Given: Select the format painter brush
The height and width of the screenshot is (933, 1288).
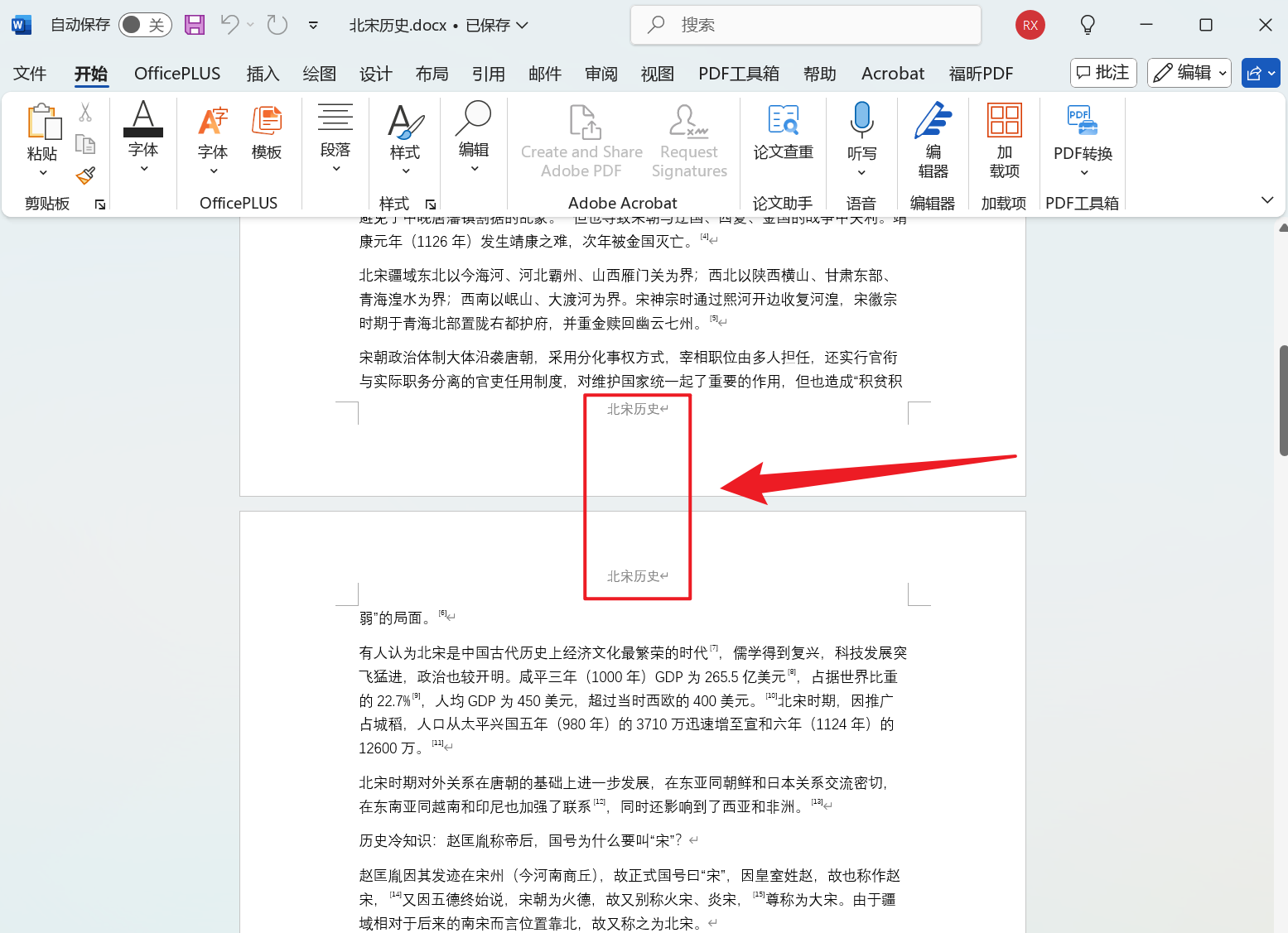Looking at the screenshot, I should pos(84,176).
